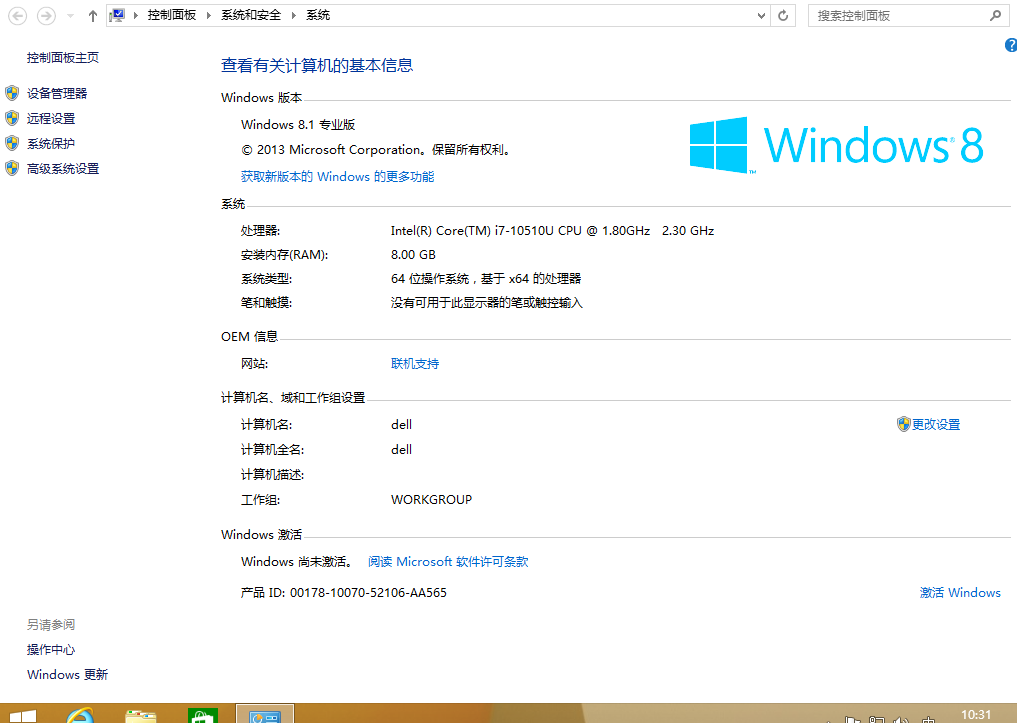Open 操作中心 under 另请参阅
Viewport: 1017px width, 723px height.
coord(51,650)
